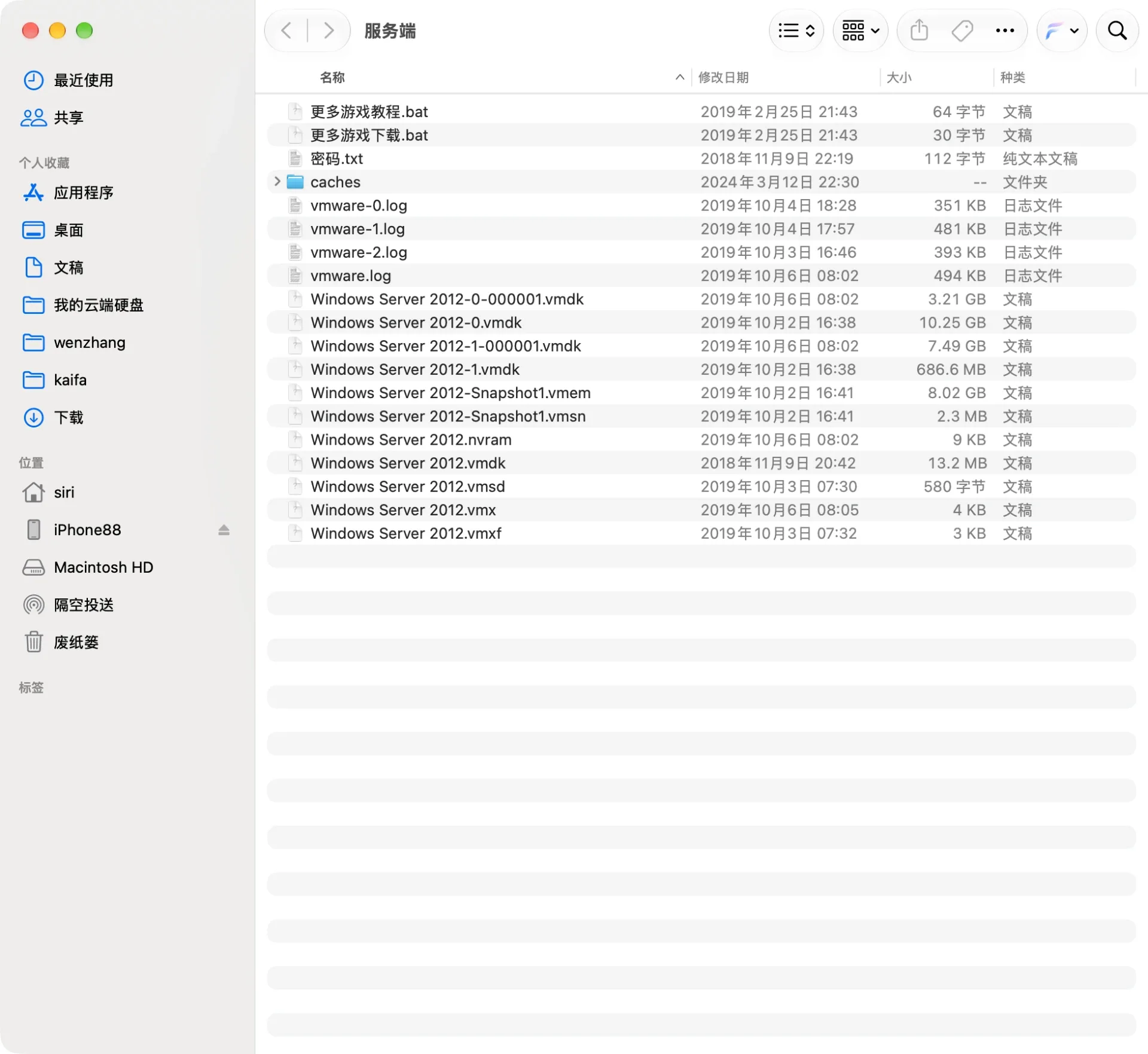
Task: Select Windows Server 2012-Snapshot1.vmem
Action: pos(701,393)
